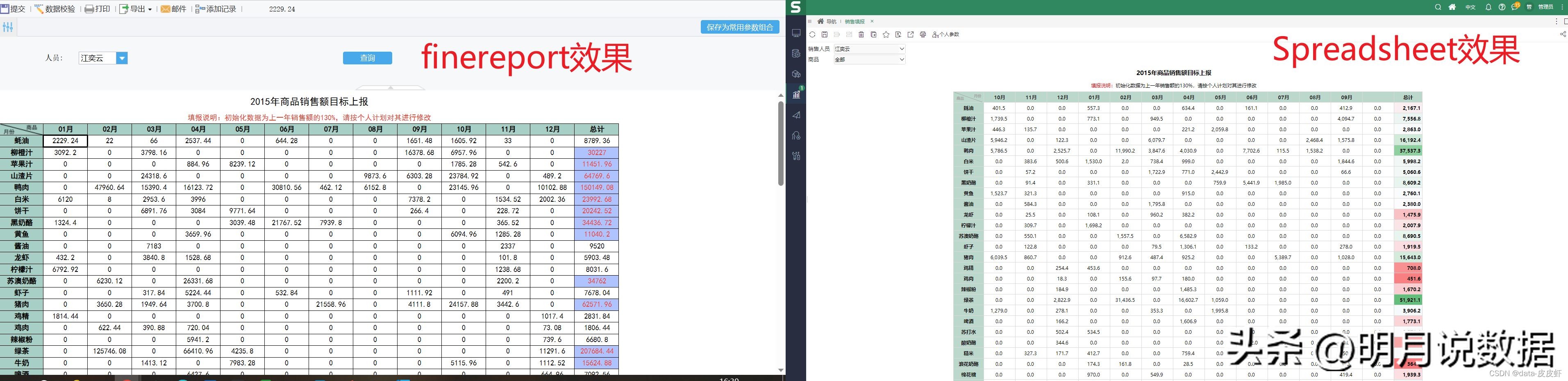This screenshot has height=381, width=1568.
Task: Select 绿茶 总计 cell 51,921.1 in Spreadsheet
Action: (1408, 300)
